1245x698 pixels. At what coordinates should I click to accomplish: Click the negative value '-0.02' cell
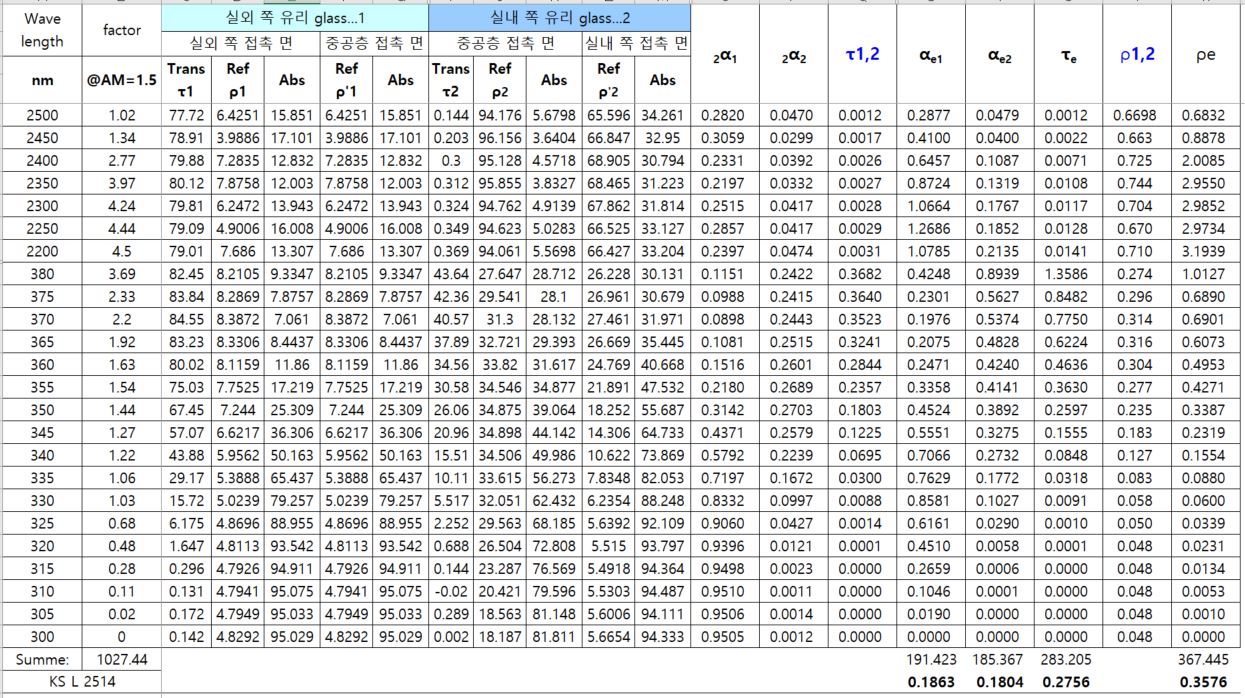[x=451, y=591]
